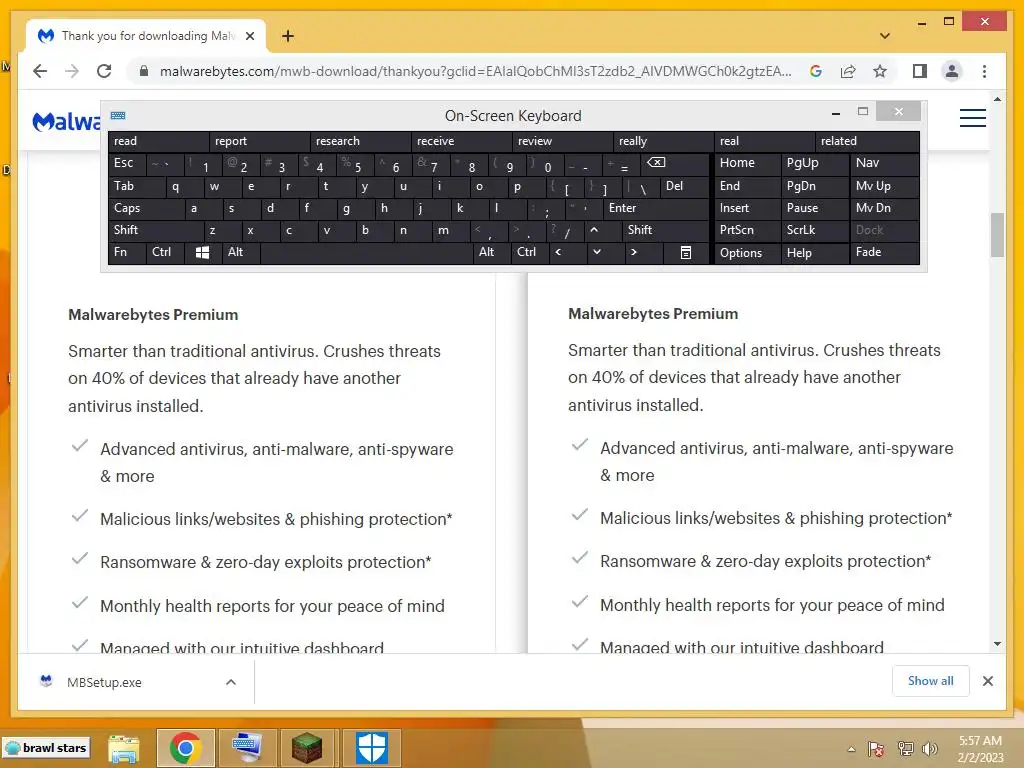Click the spacebar on On-Screen Keyboard

(368, 252)
